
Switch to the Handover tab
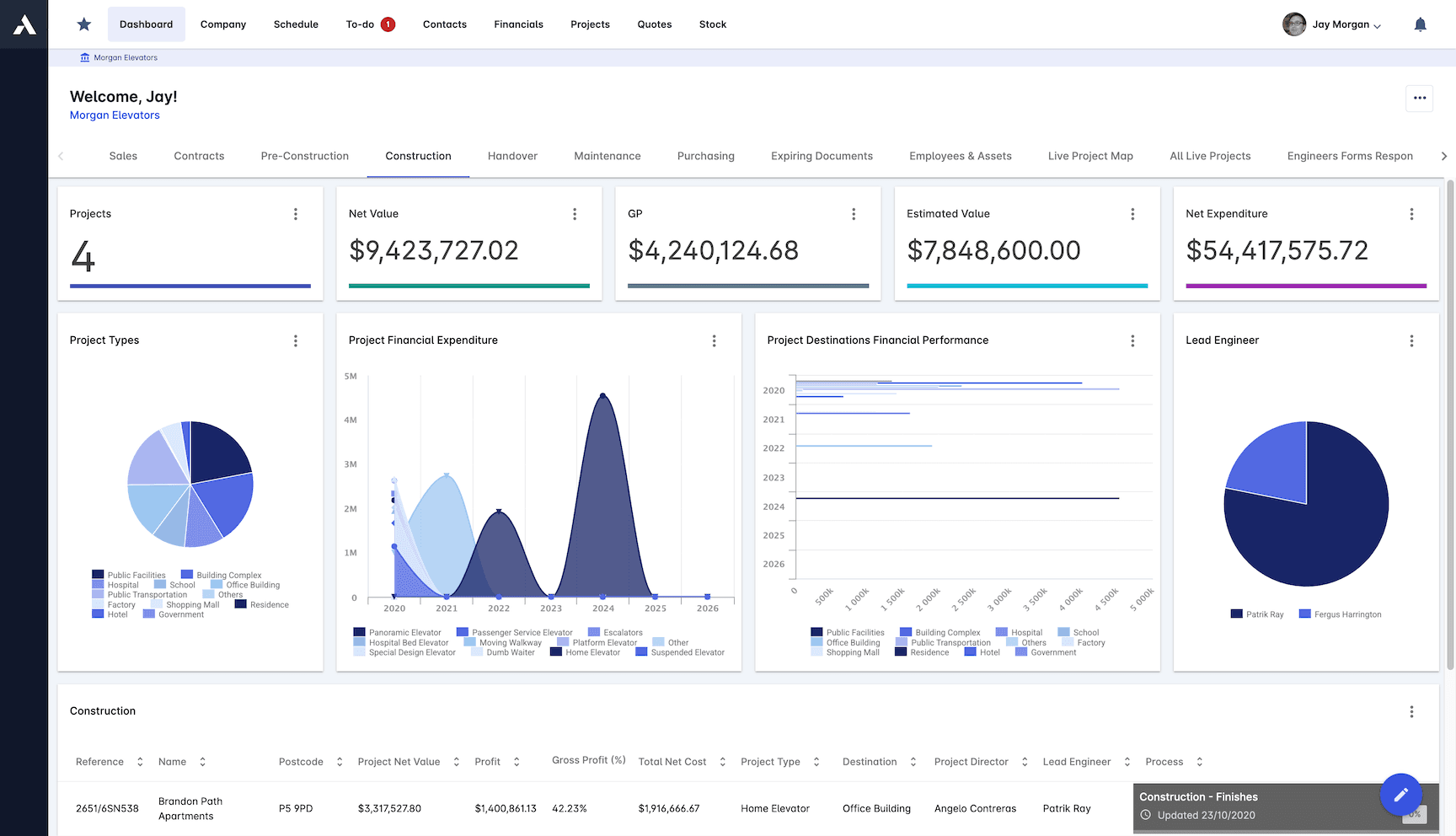pyautogui.click(x=511, y=156)
